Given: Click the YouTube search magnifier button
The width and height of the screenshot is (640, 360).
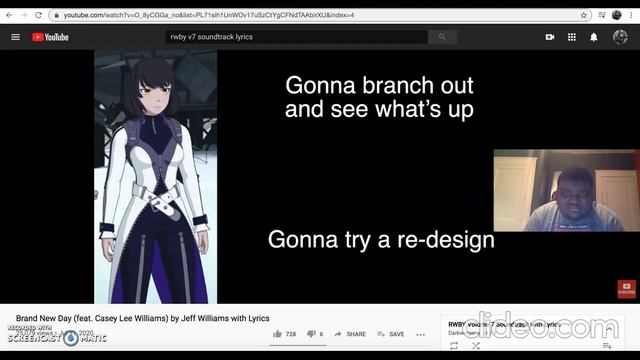Looking at the screenshot, I should click(442, 37).
